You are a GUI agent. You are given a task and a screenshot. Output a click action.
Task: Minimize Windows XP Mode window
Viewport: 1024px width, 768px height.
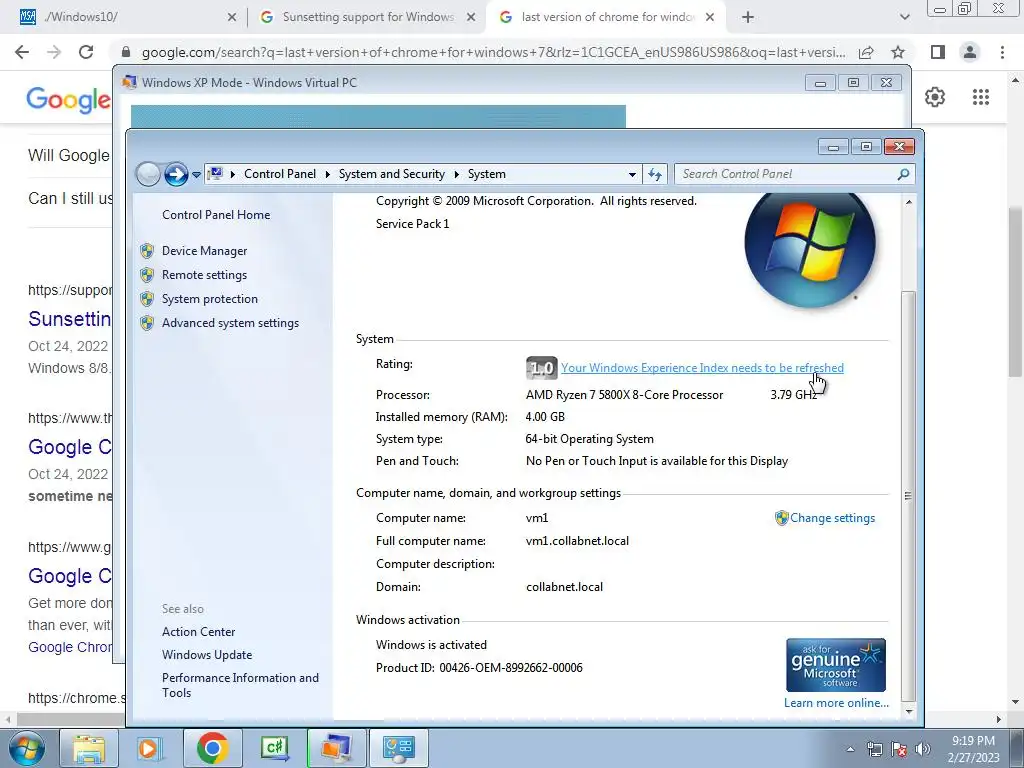[x=820, y=83]
